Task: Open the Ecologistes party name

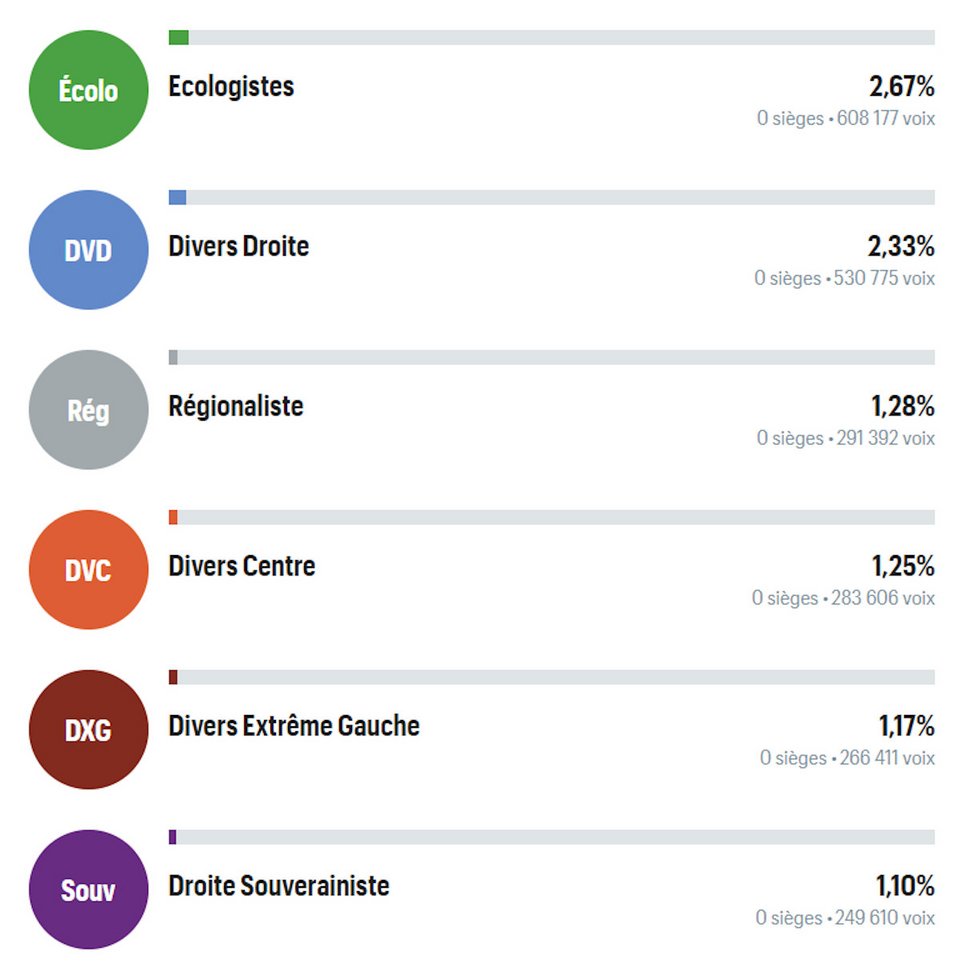Action: click(x=231, y=86)
